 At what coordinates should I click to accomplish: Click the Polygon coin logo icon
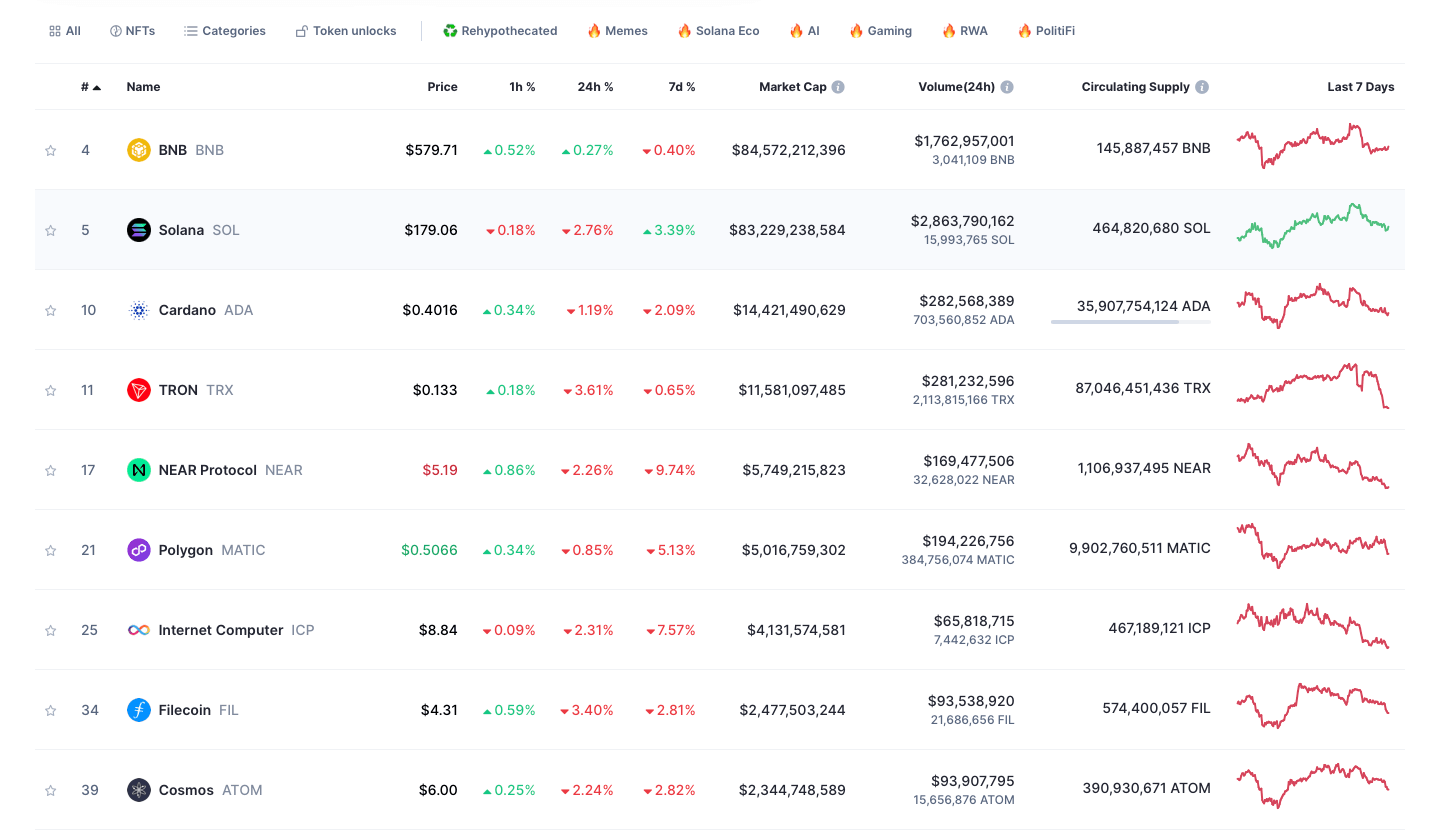click(139, 550)
